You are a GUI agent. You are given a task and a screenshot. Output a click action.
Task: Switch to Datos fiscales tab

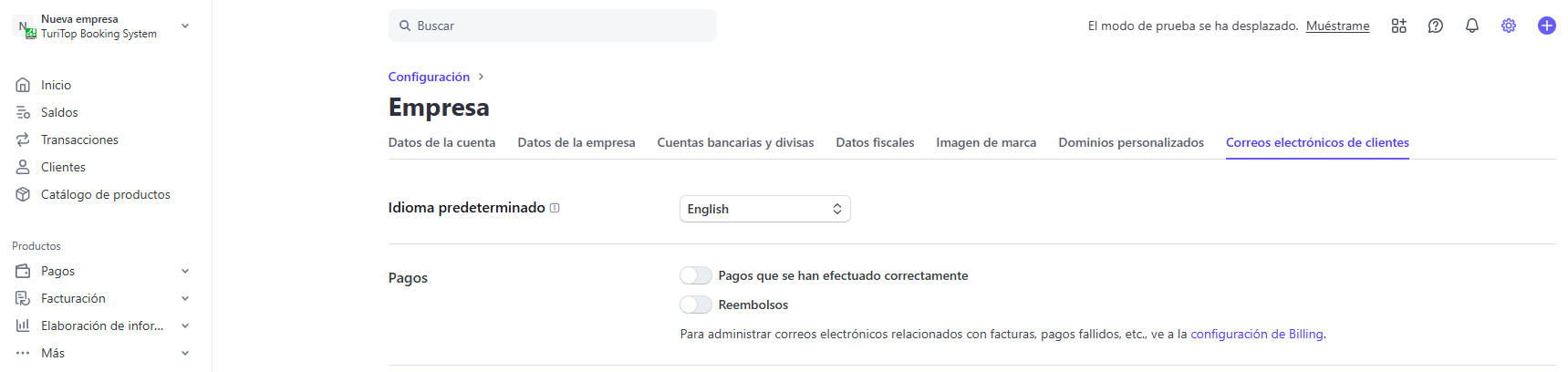874,142
